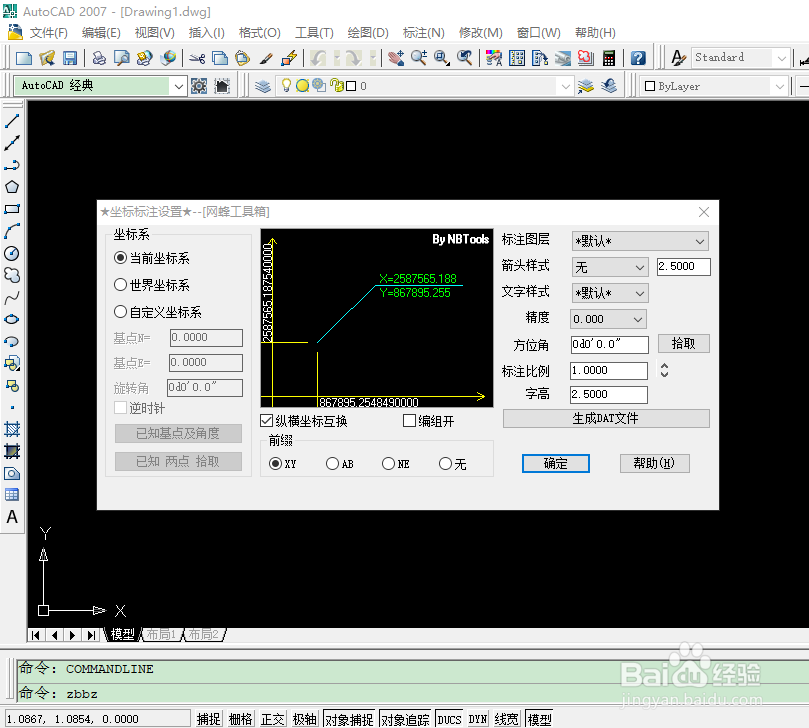The image size is (809, 728).
Task: Choose NE prefix radio button
Action: pos(389,464)
